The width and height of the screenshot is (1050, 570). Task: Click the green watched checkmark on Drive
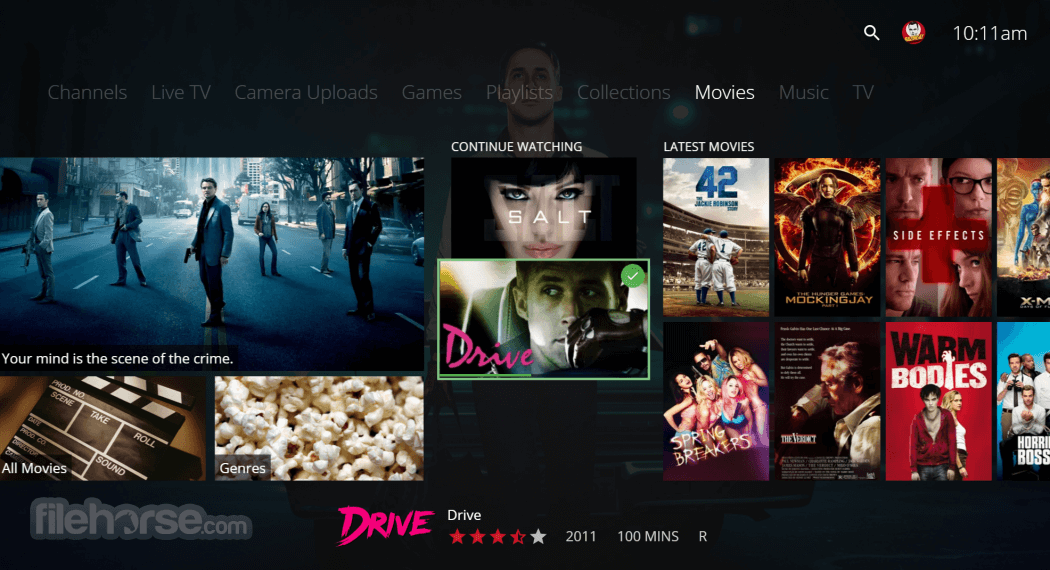pyautogui.click(x=633, y=276)
